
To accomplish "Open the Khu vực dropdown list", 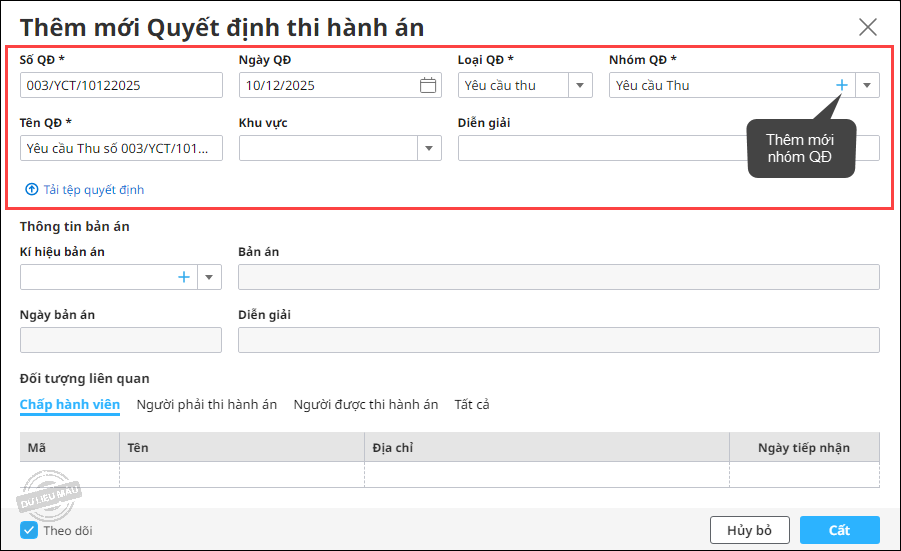I will (x=429, y=148).
